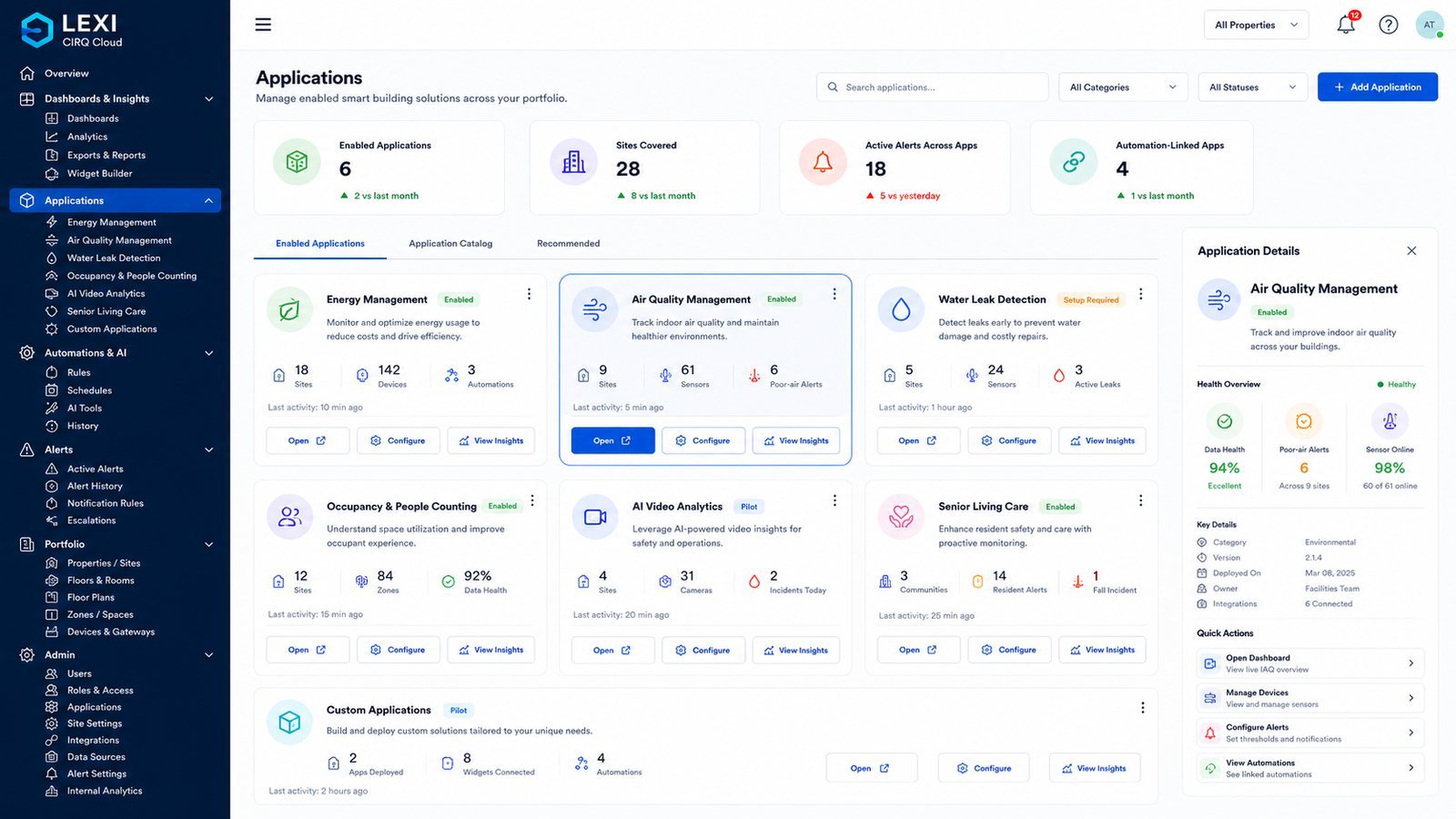Open AI Tools in the sidebar
The height and width of the screenshot is (819, 1456).
click(84, 409)
